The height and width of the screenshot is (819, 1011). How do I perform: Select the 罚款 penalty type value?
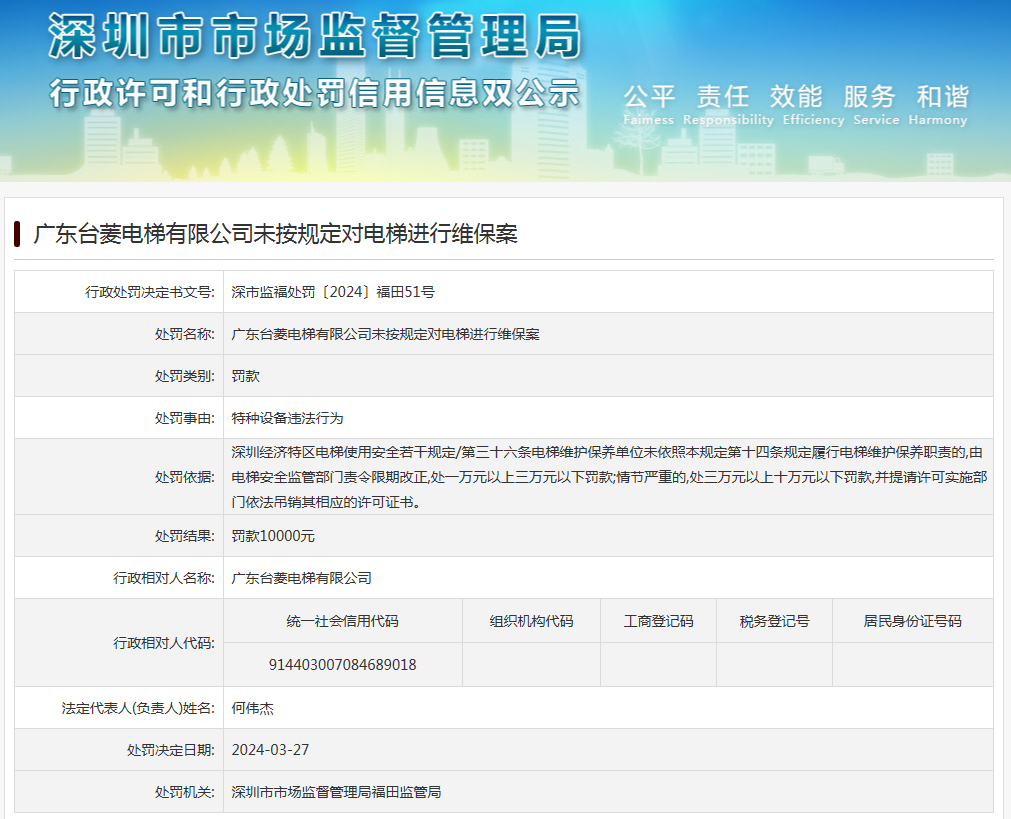[x=245, y=376]
